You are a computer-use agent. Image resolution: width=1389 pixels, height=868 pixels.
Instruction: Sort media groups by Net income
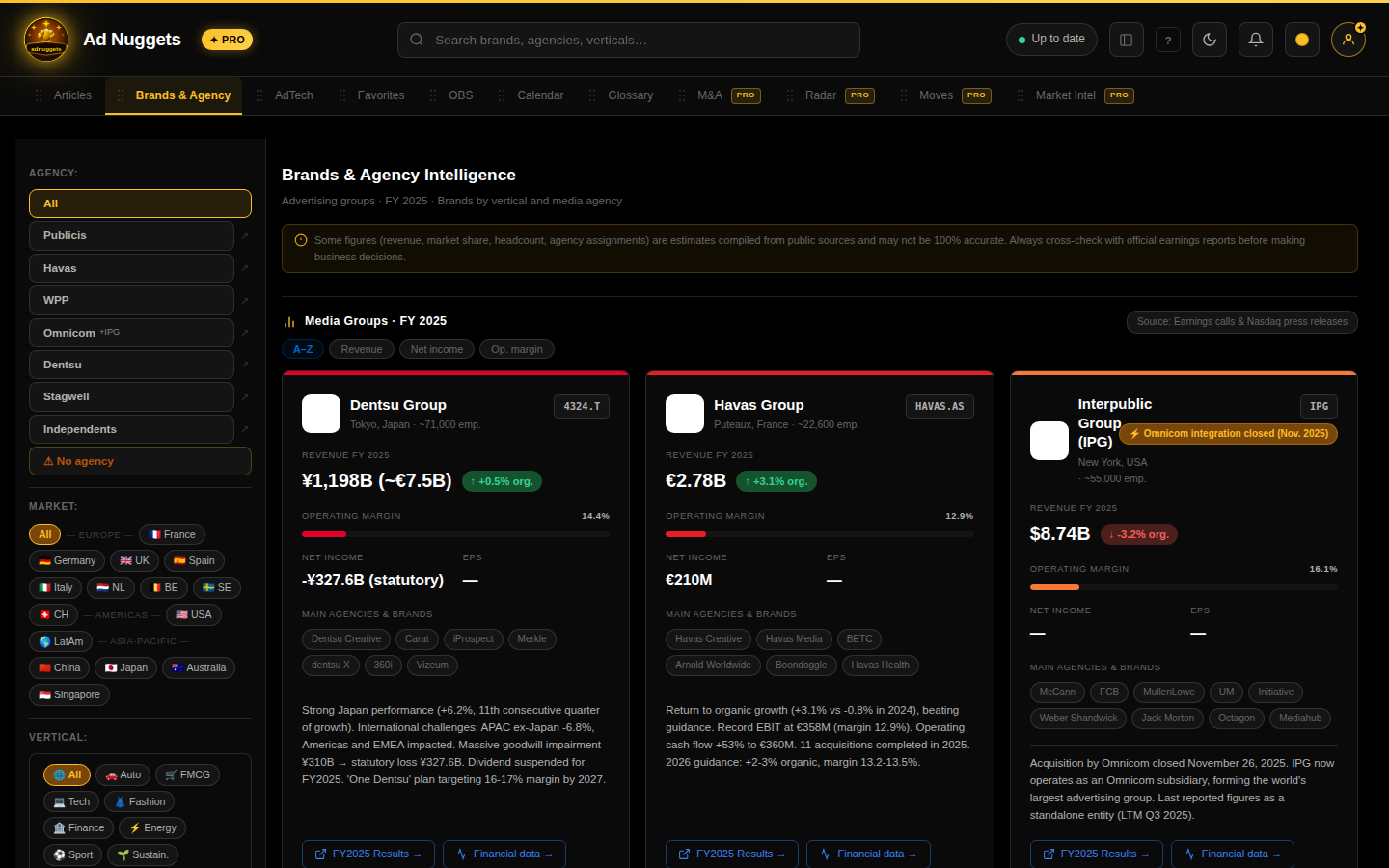click(x=437, y=349)
